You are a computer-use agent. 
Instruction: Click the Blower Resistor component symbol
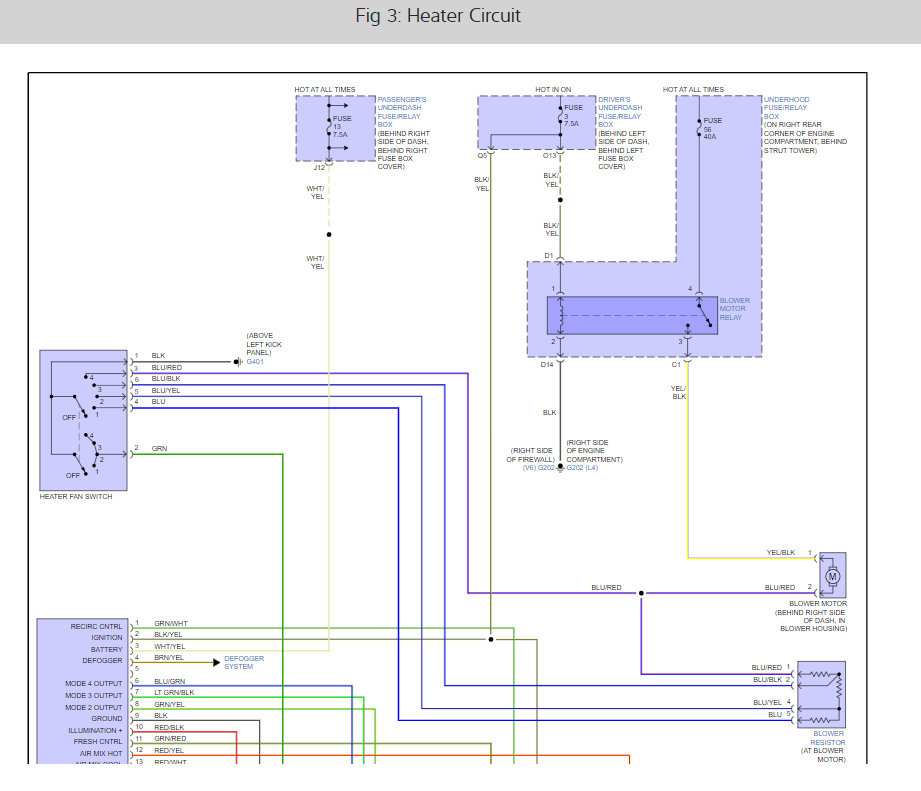click(x=821, y=695)
